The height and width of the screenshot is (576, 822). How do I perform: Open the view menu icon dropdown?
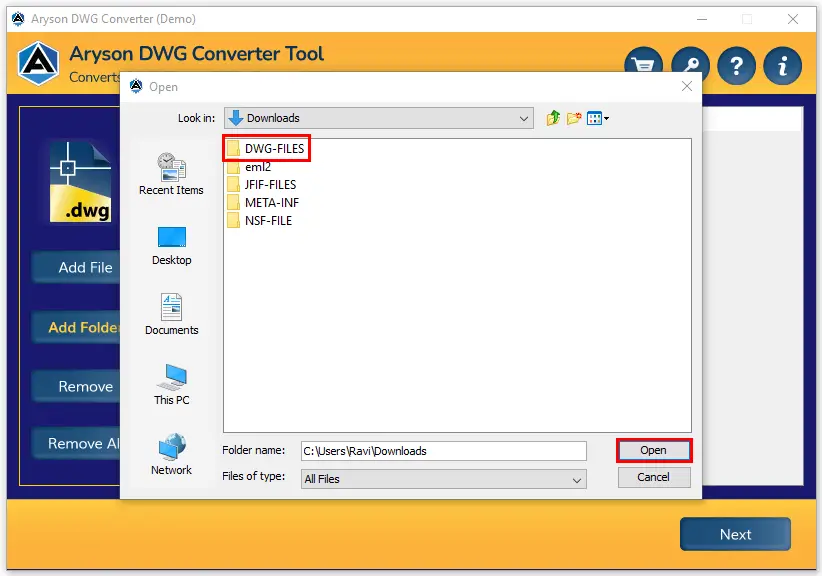click(x=598, y=118)
